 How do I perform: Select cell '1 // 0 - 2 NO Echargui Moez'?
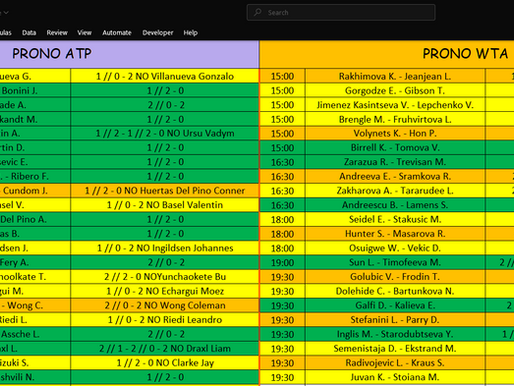pyautogui.click(x=165, y=291)
